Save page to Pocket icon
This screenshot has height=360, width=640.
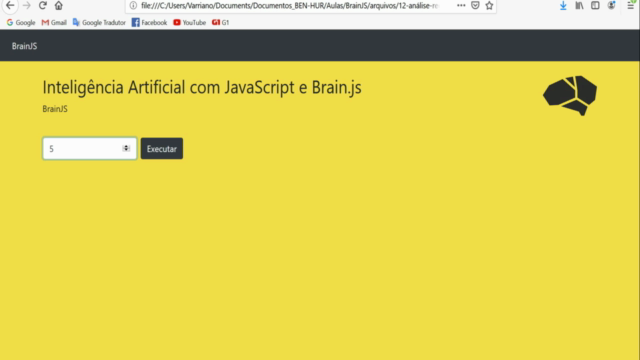[x=475, y=5]
